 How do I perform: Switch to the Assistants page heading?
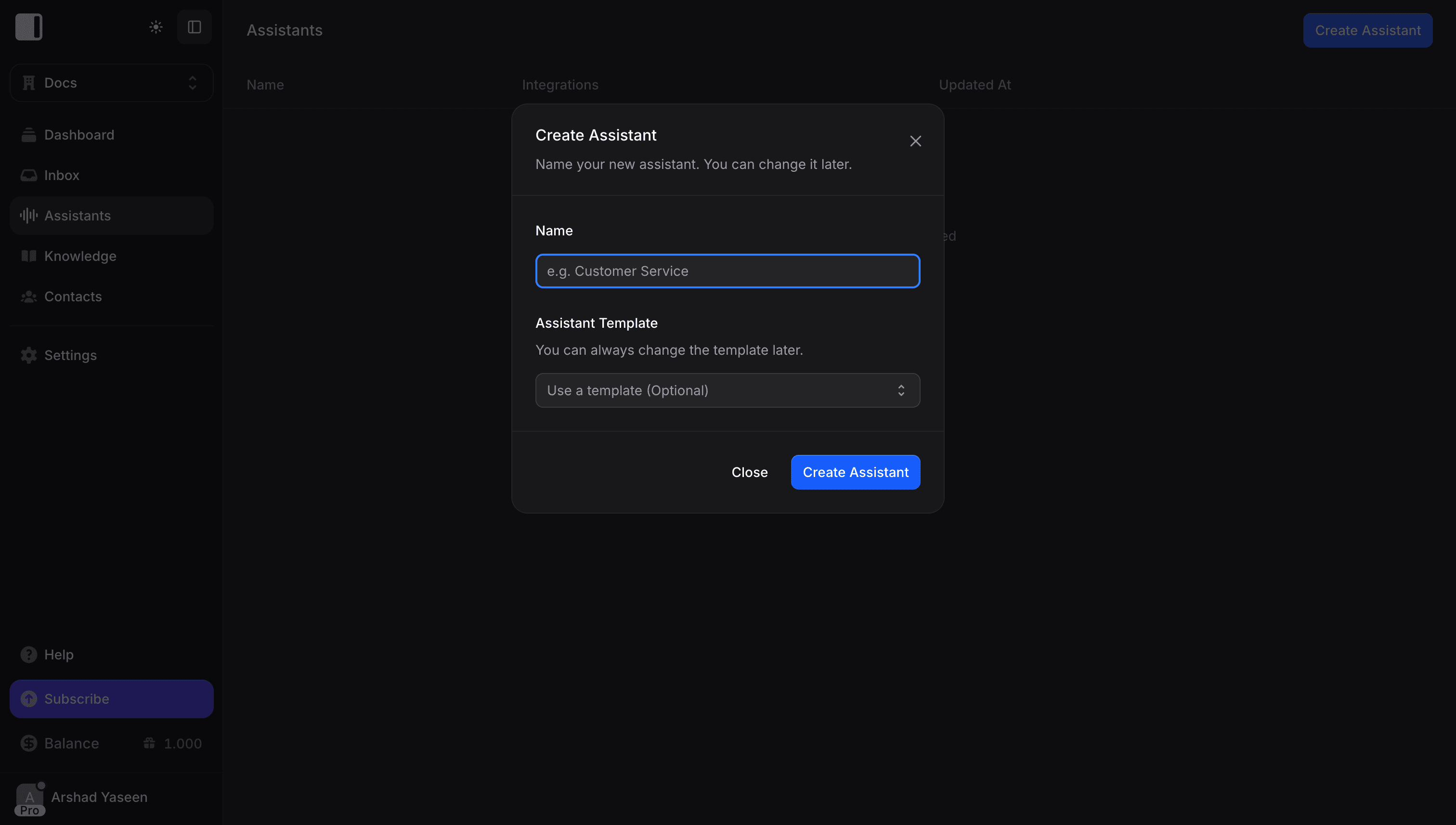point(285,30)
